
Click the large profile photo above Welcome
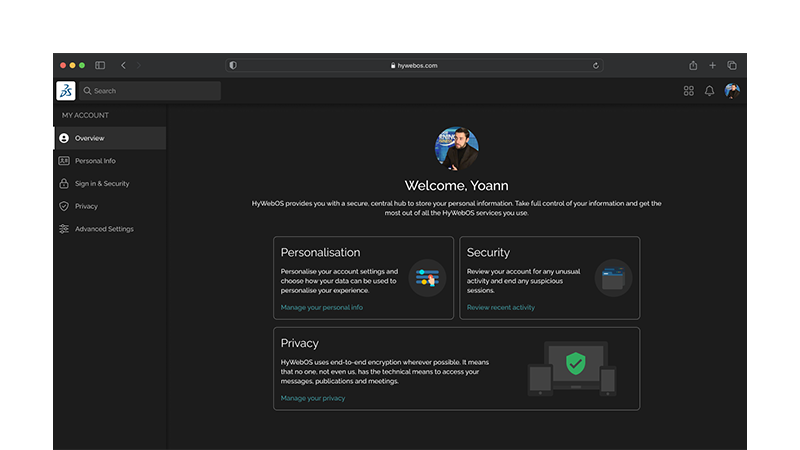(x=457, y=148)
